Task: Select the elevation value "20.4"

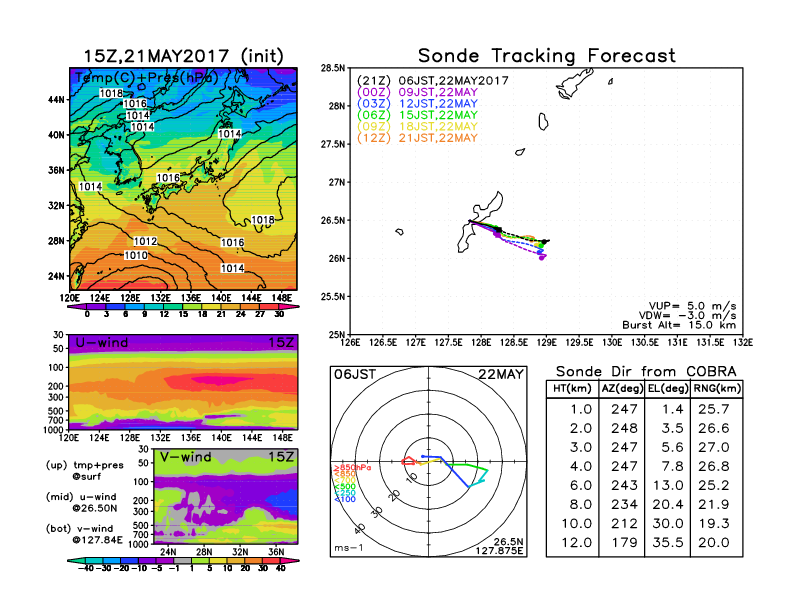Action: coord(668,504)
